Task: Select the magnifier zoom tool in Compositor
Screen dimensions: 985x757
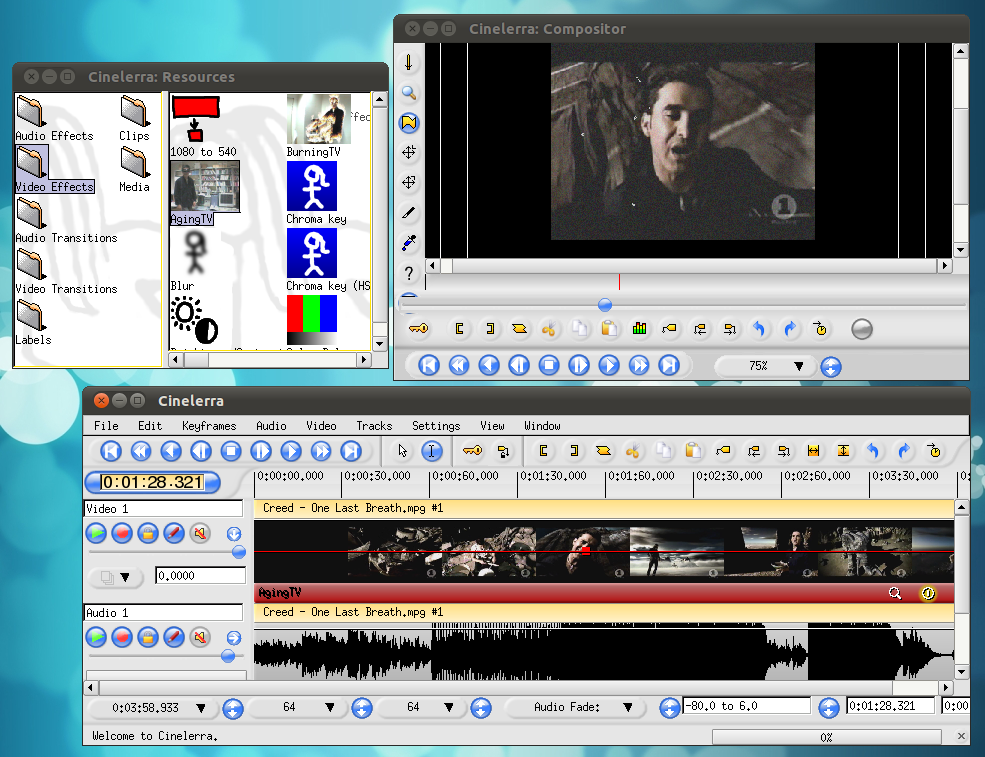Action: click(408, 93)
